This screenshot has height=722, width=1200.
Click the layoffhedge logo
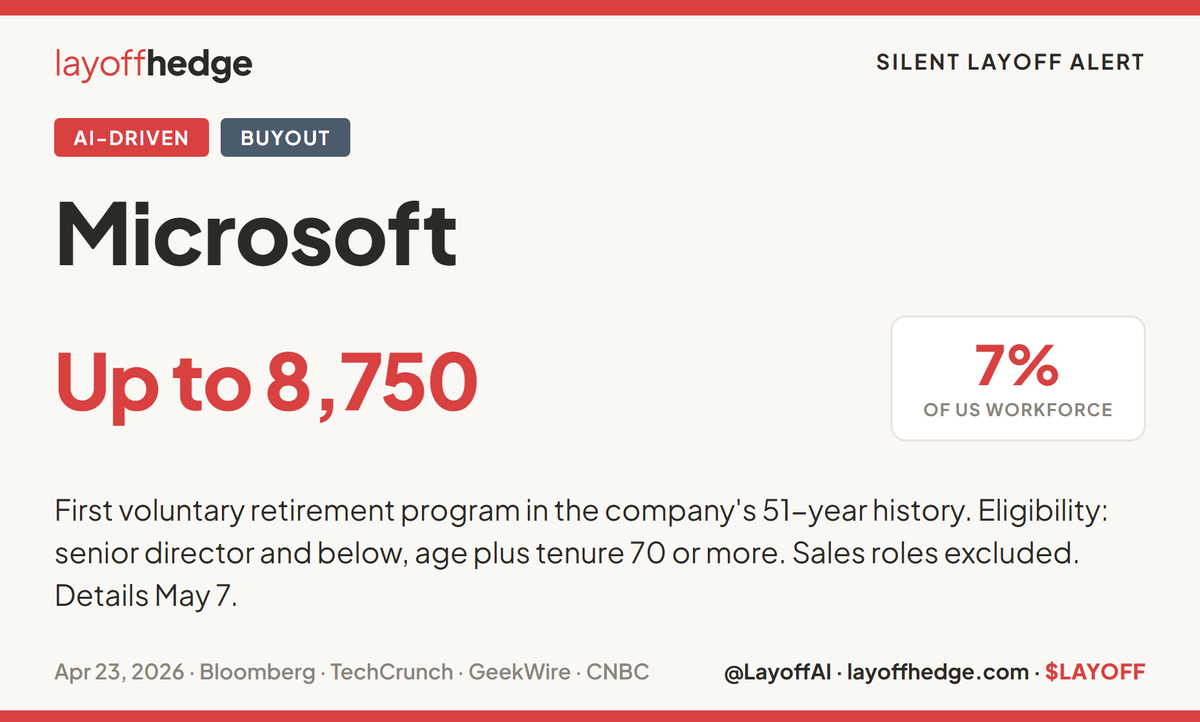click(x=153, y=65)
